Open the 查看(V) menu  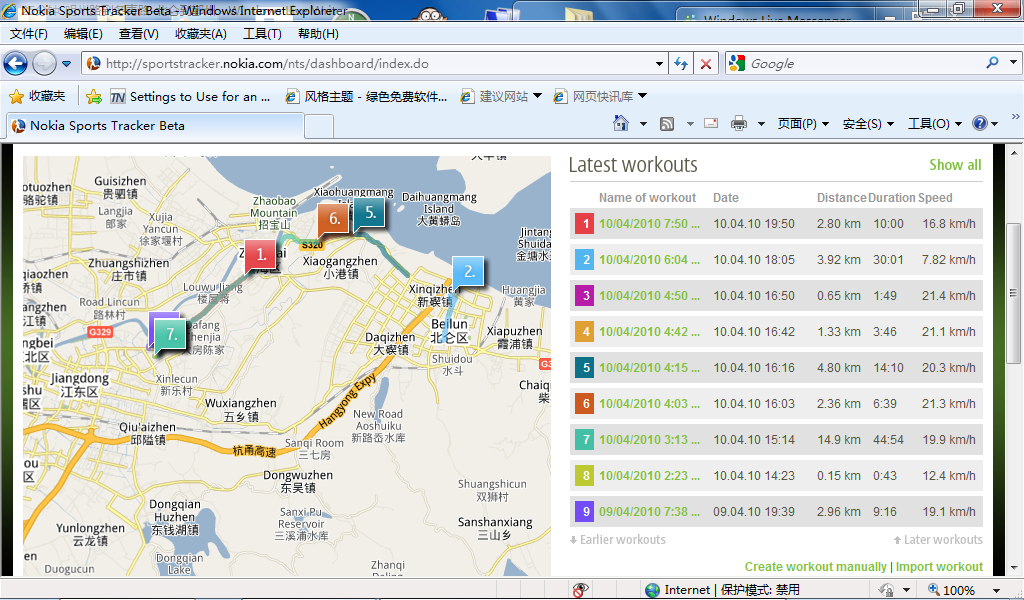pos(138,34)
